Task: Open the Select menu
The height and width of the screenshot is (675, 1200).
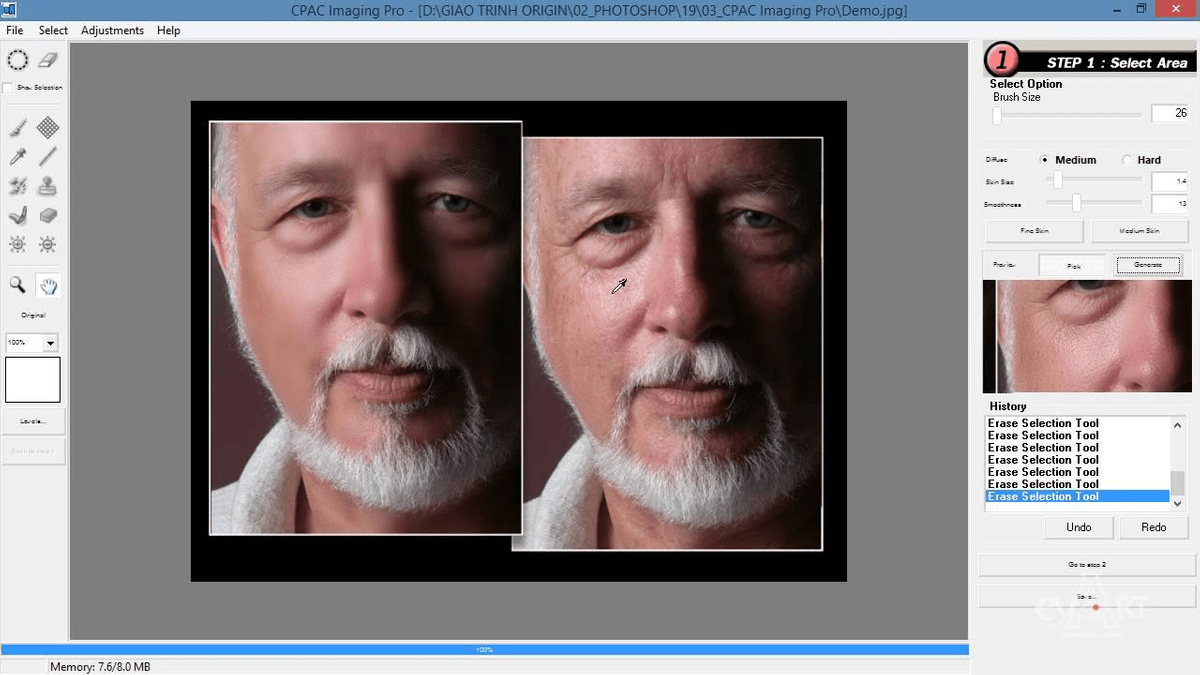Action: point(53,30)
